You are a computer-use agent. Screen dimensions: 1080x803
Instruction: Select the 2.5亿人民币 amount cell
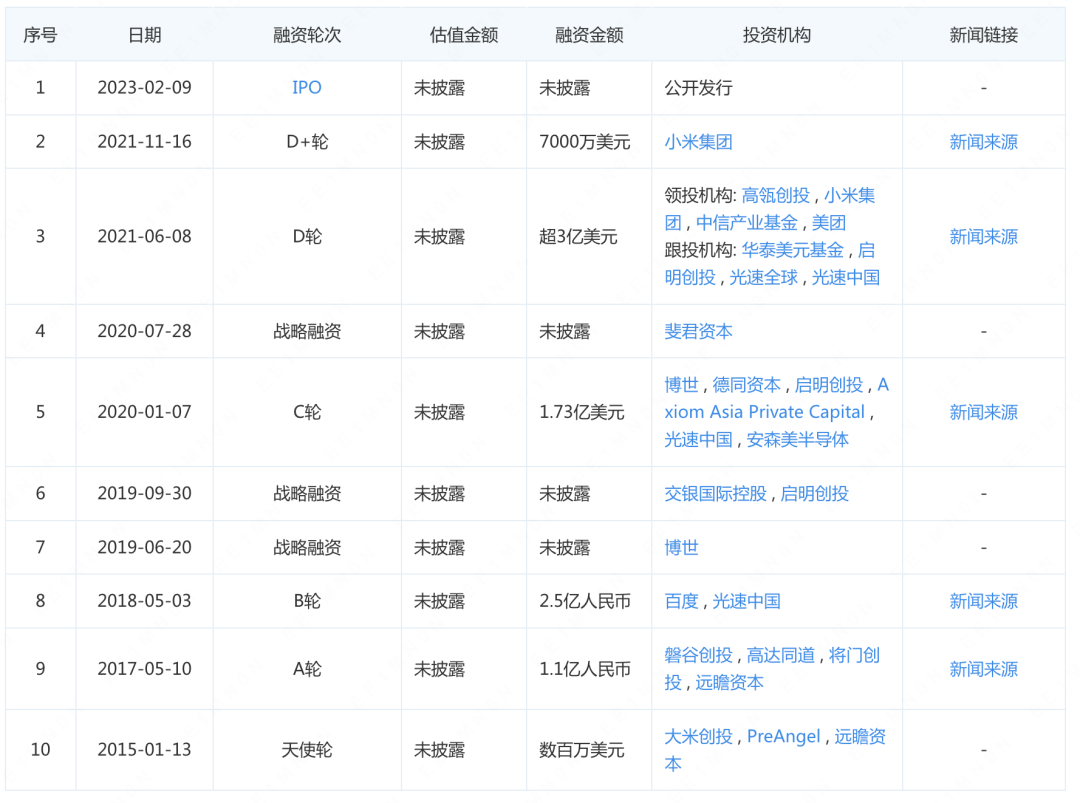[x=584, y=601]
